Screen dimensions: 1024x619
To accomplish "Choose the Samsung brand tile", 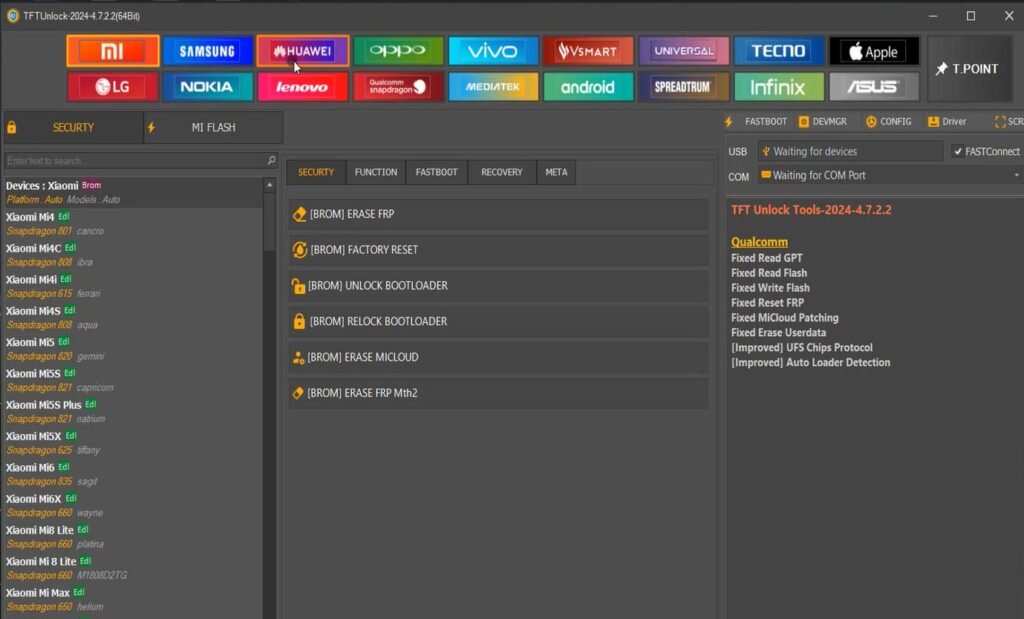I will coord(208,51).
